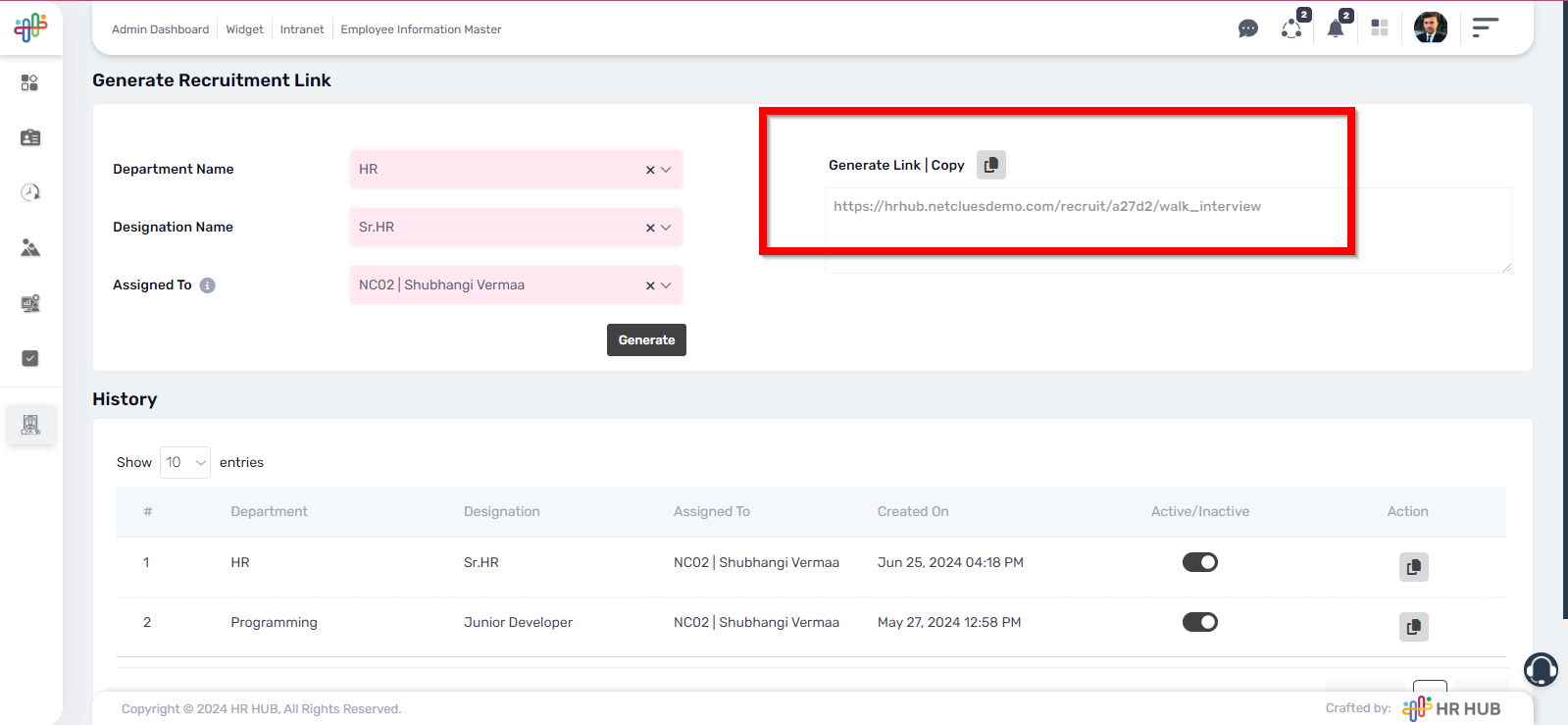Clear the Sr.HR designation selection
The width and height of the screenshot is (1568, 725).
(650, 228)
